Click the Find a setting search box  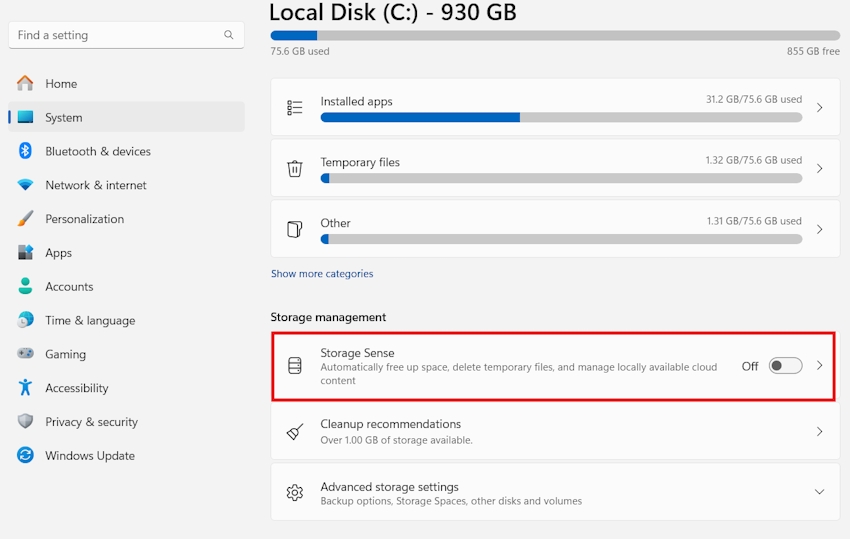[126, 35]
